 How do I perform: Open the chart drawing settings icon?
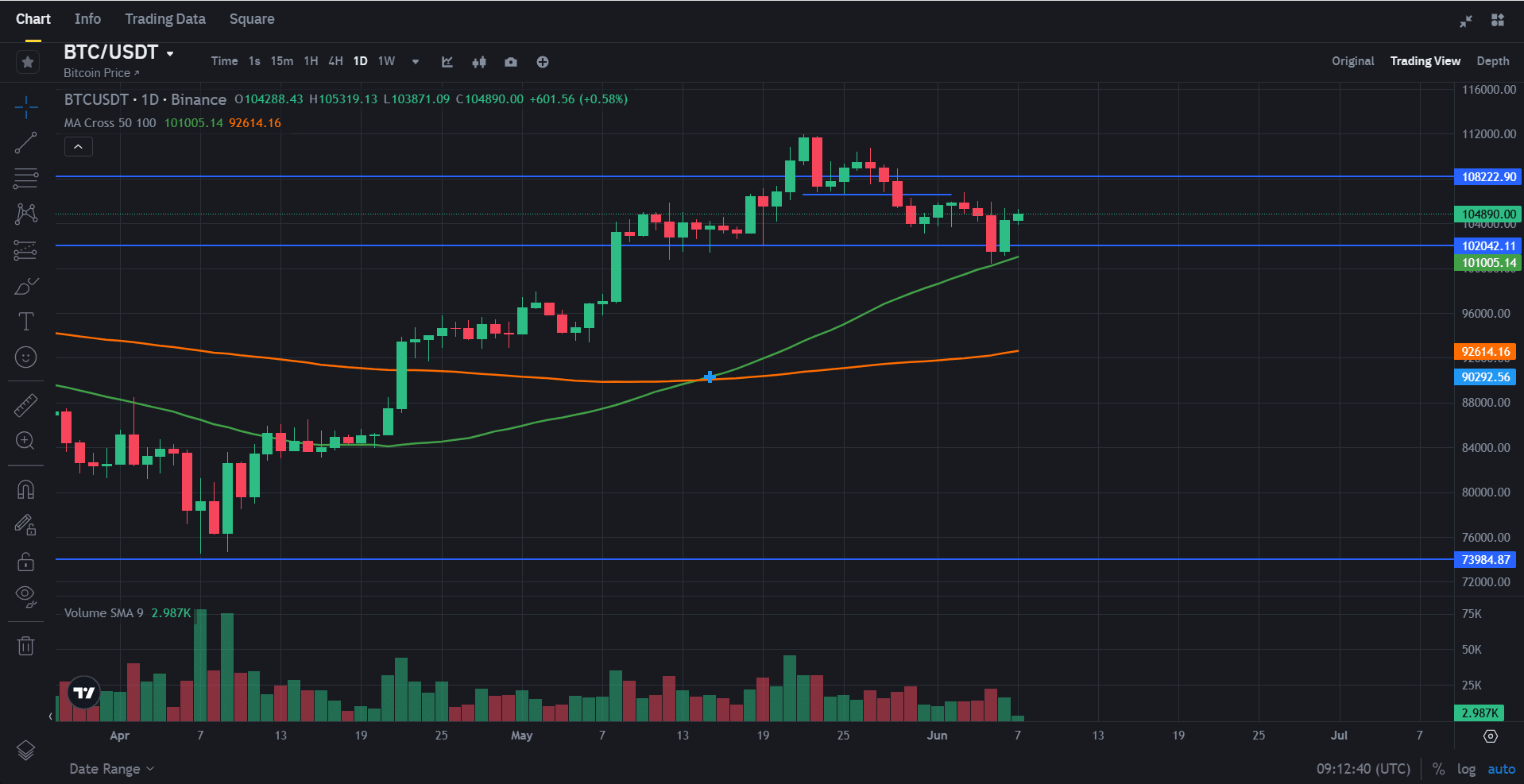pos(447,62)
